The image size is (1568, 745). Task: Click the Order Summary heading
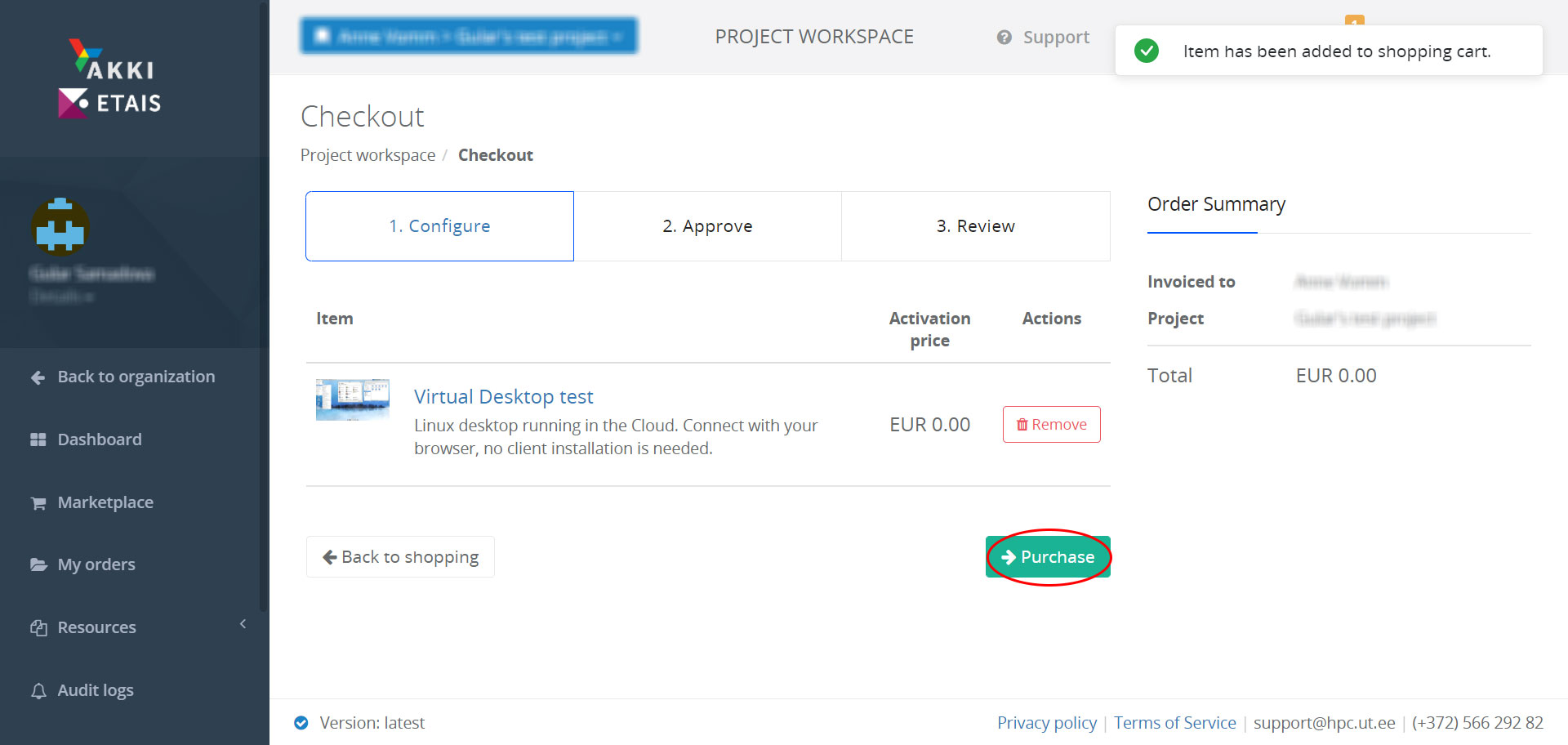click(1216, 204)
